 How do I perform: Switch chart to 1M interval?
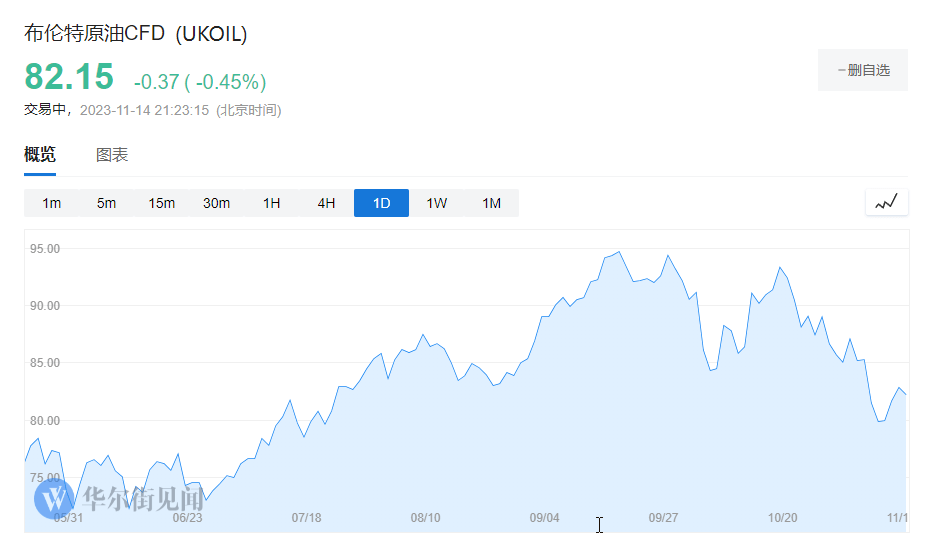point(491,203)
